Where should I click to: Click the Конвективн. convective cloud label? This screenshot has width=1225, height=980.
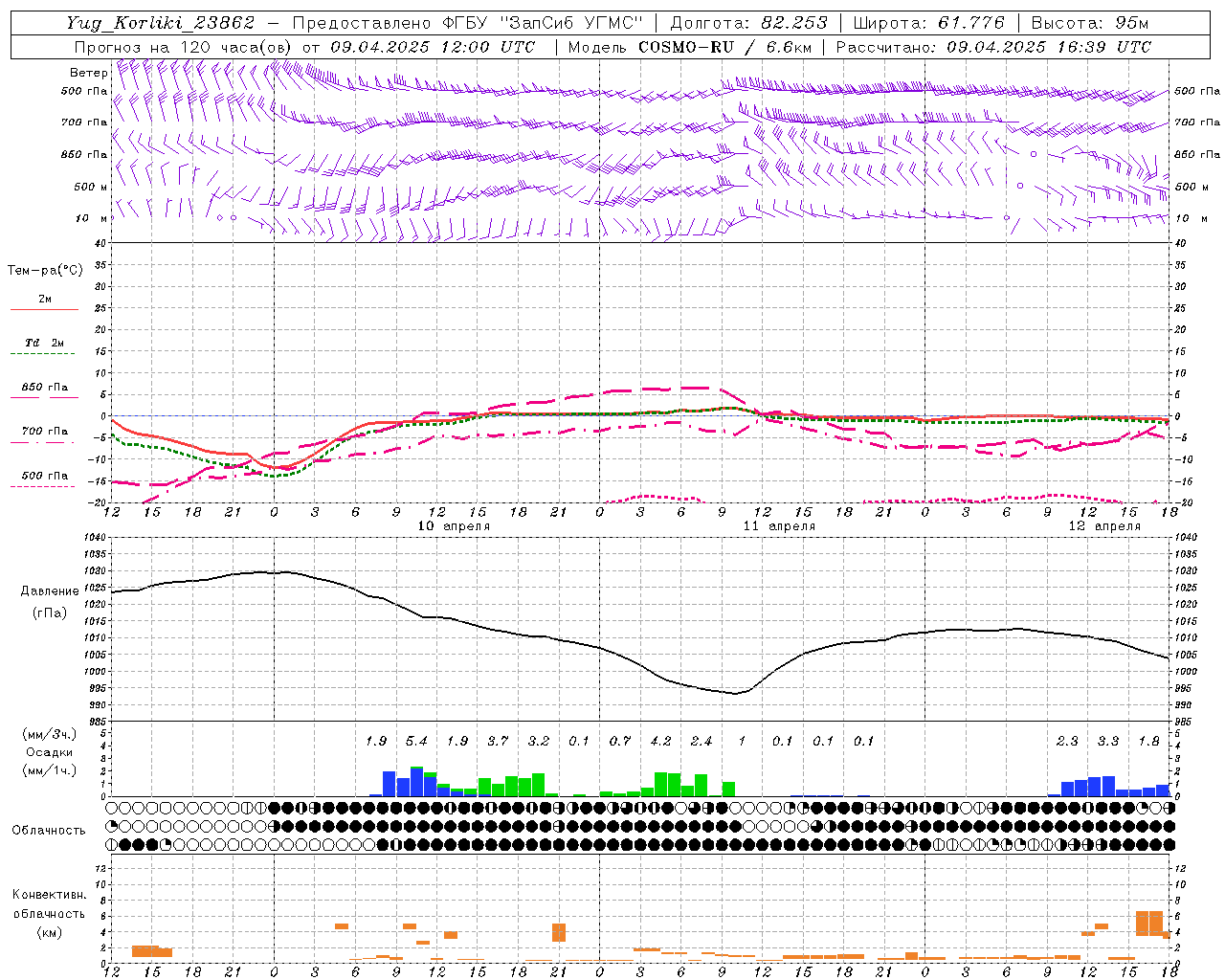click(50, 895)
